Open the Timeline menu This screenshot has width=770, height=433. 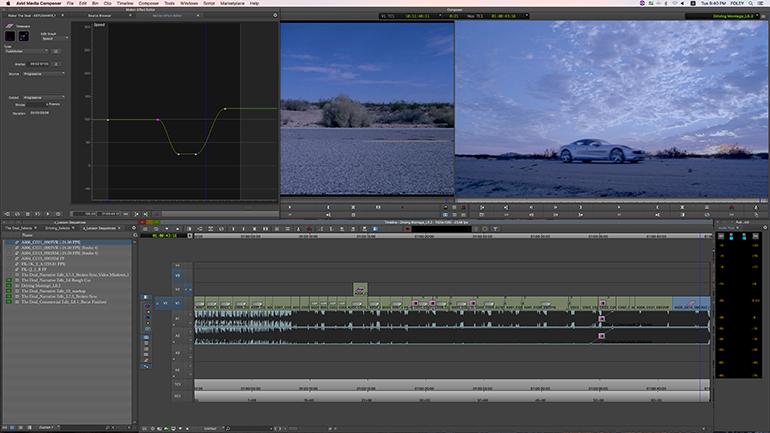pos(125,3)
